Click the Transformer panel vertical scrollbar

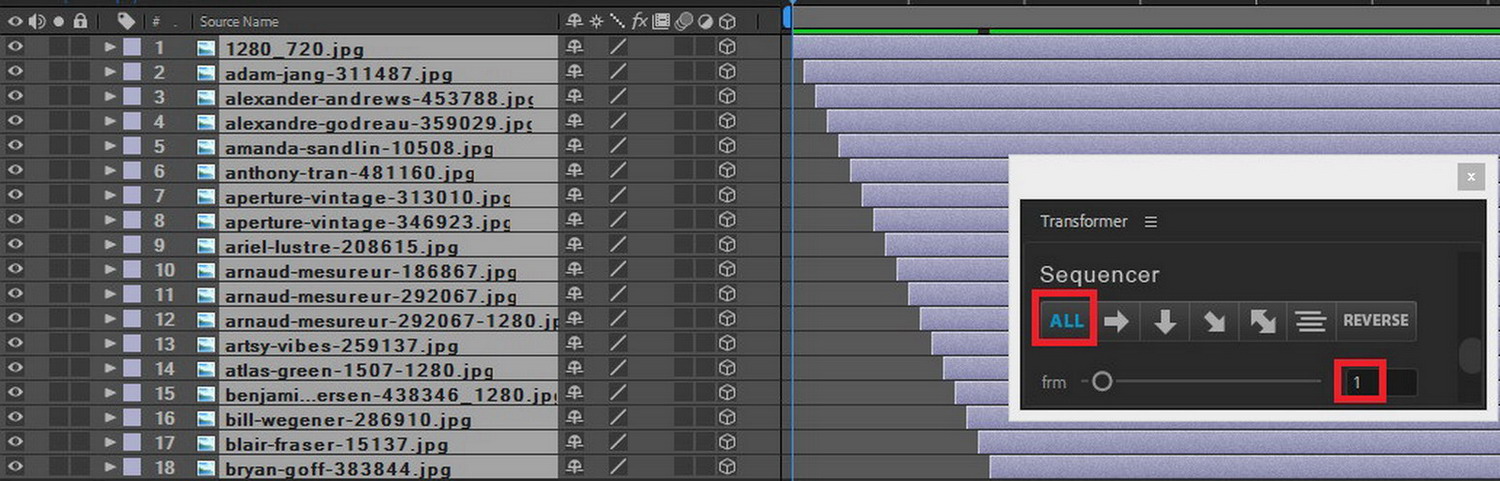pyautogui.click(x=1470, y=354)
